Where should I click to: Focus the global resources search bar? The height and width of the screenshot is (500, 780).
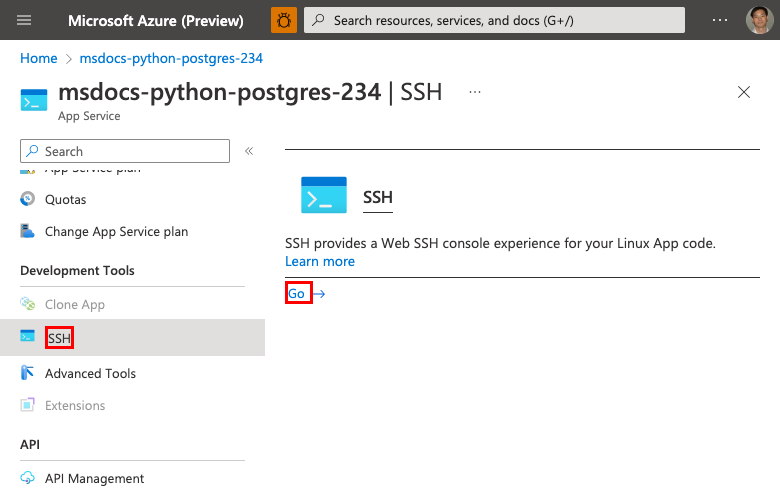[x=494, y=20]
